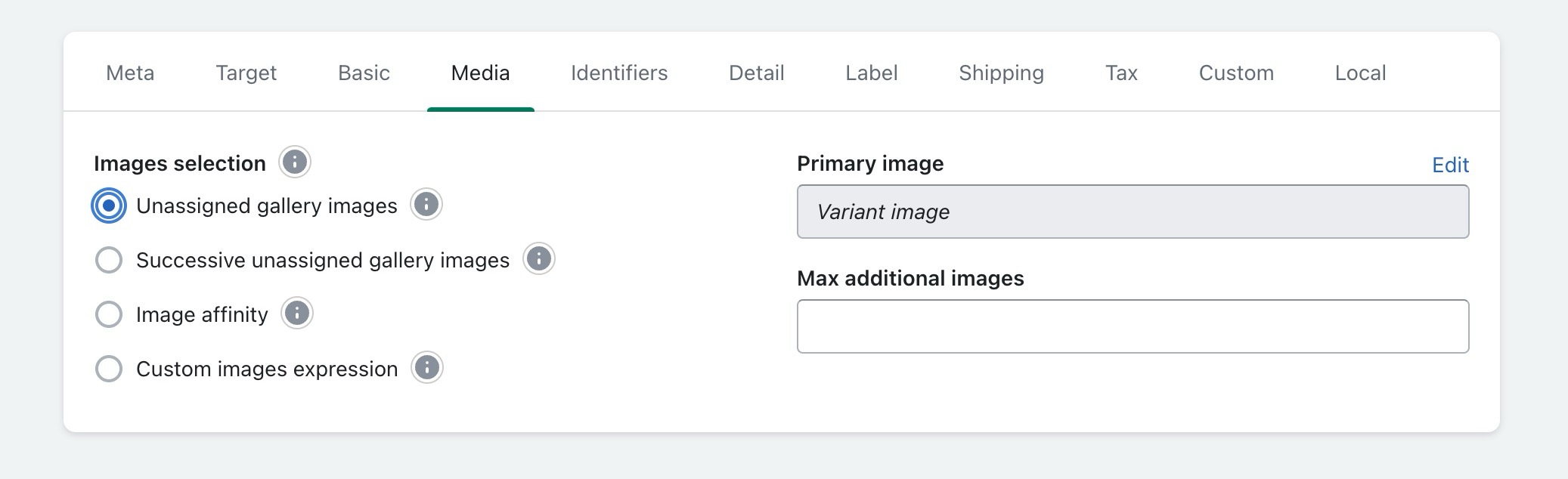The image size is (1568, 479).
Task: Switch to the Target tab
Action: click(x=246, y=73)
